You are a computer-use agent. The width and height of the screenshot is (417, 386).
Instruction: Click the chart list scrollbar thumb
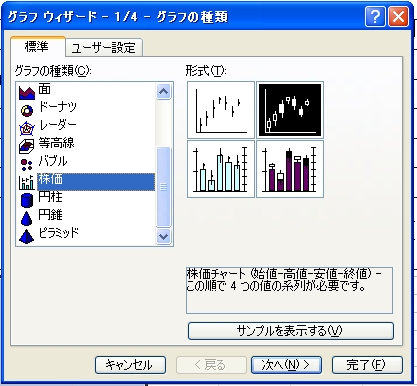[163, 187]
